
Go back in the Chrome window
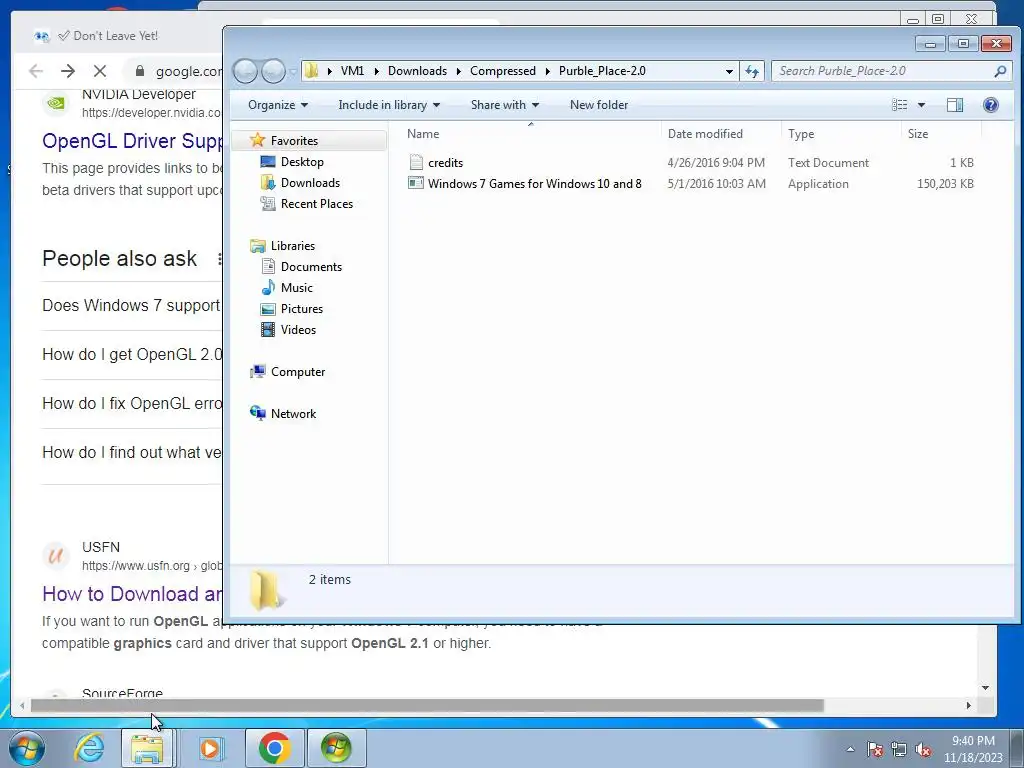pos(36,71)
